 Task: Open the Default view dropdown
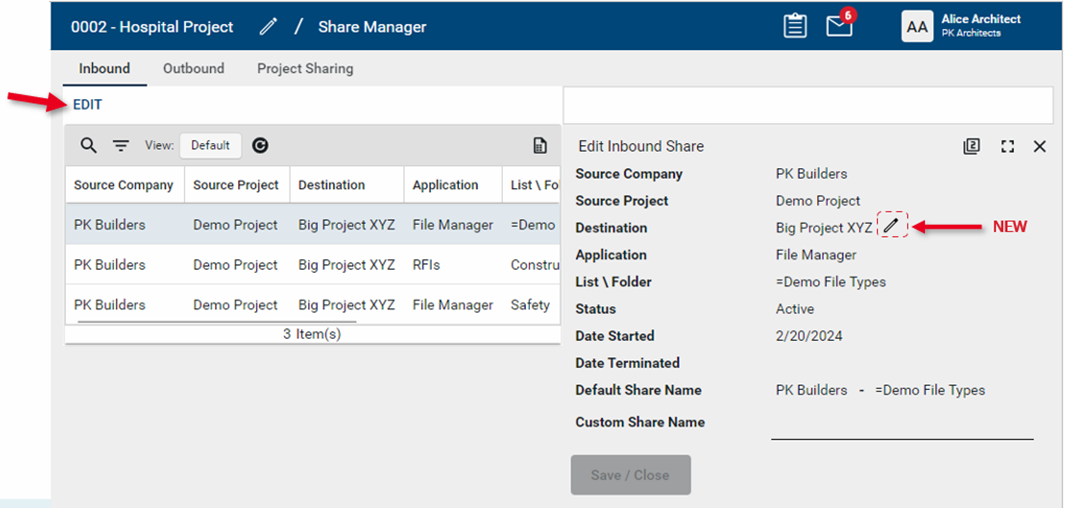tap(210, 146)
